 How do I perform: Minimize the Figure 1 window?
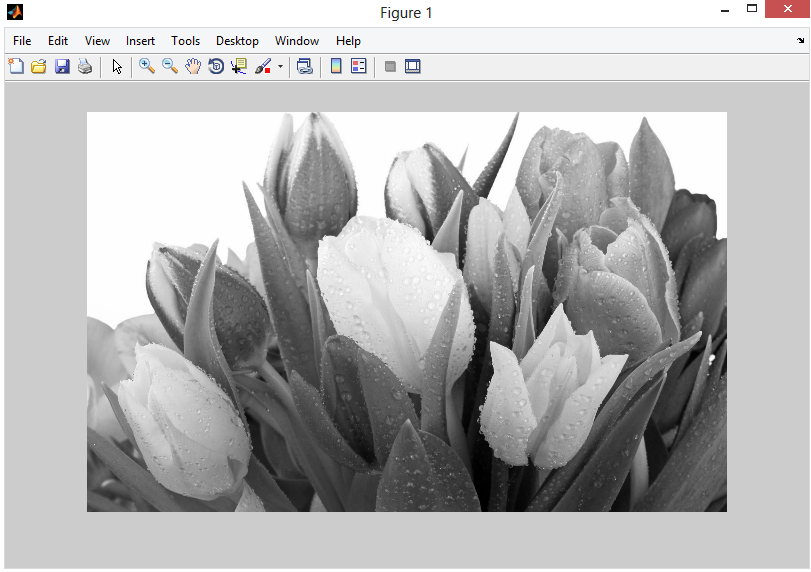pos(725,10)
